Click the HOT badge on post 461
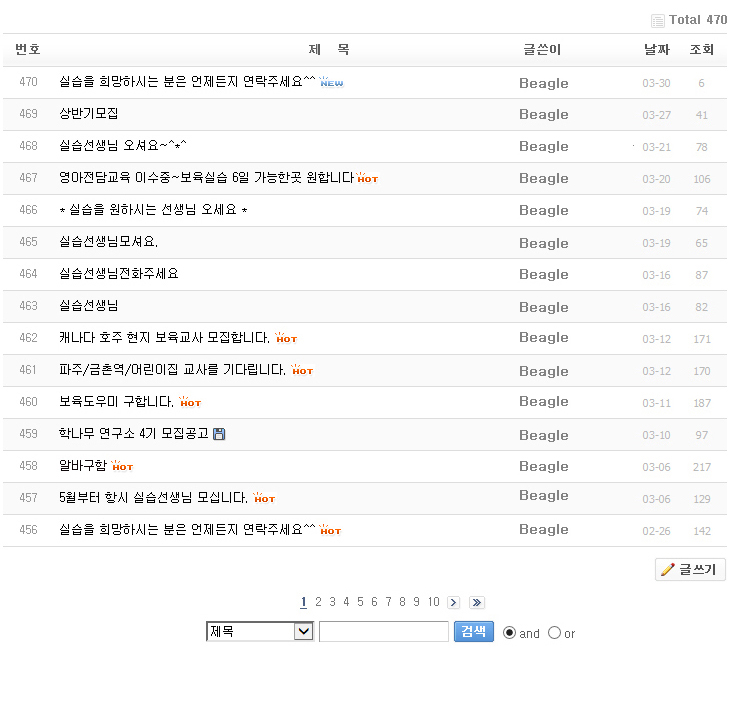 [x=302, y=370]
